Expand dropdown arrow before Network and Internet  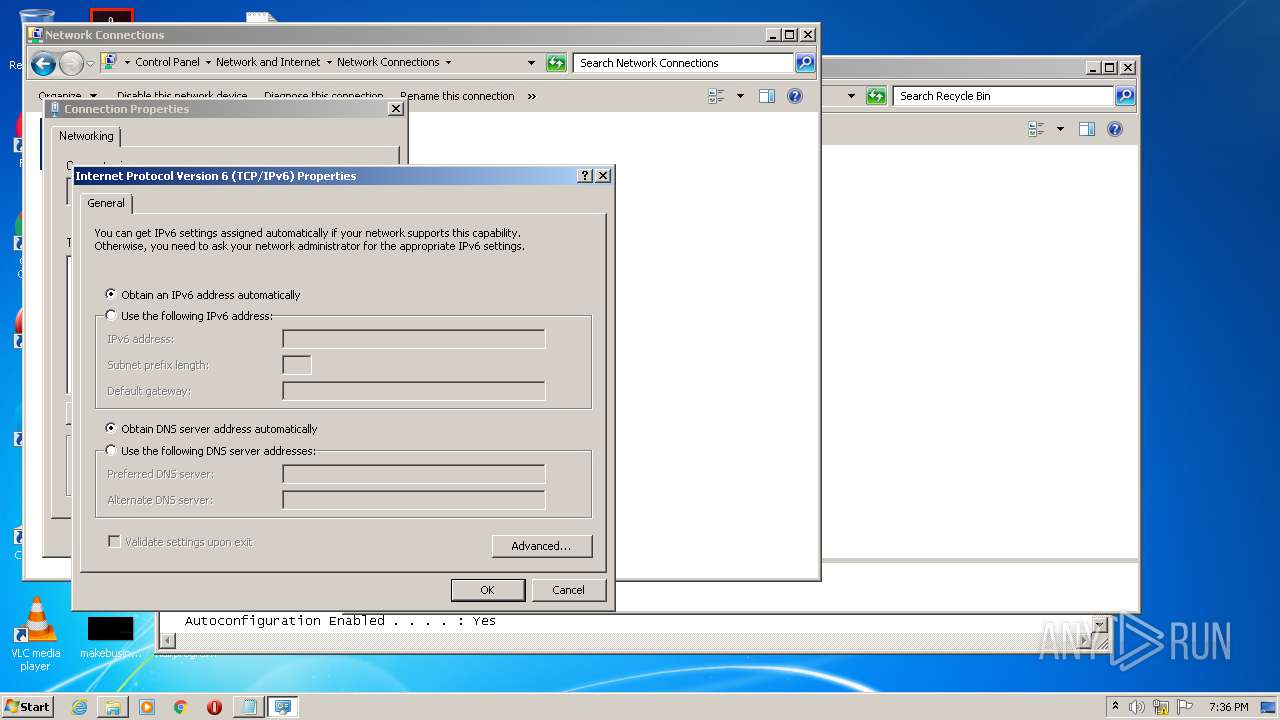(x=207, y=62)
